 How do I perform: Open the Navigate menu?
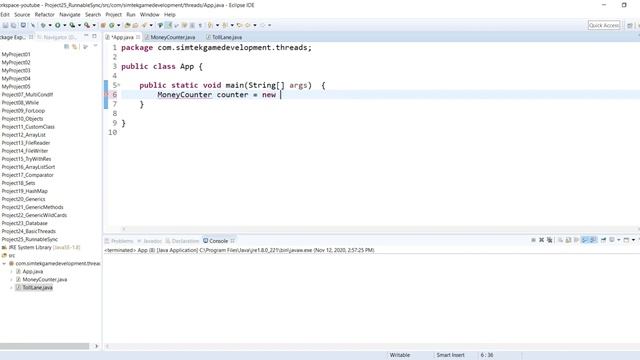[70, 15]
